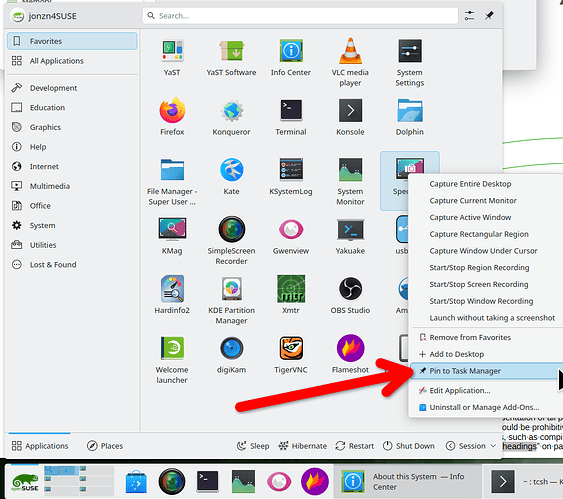The height and width of the screenshot is (499, 563).
Task: Show All Applications category
Action: click(72, 61)
